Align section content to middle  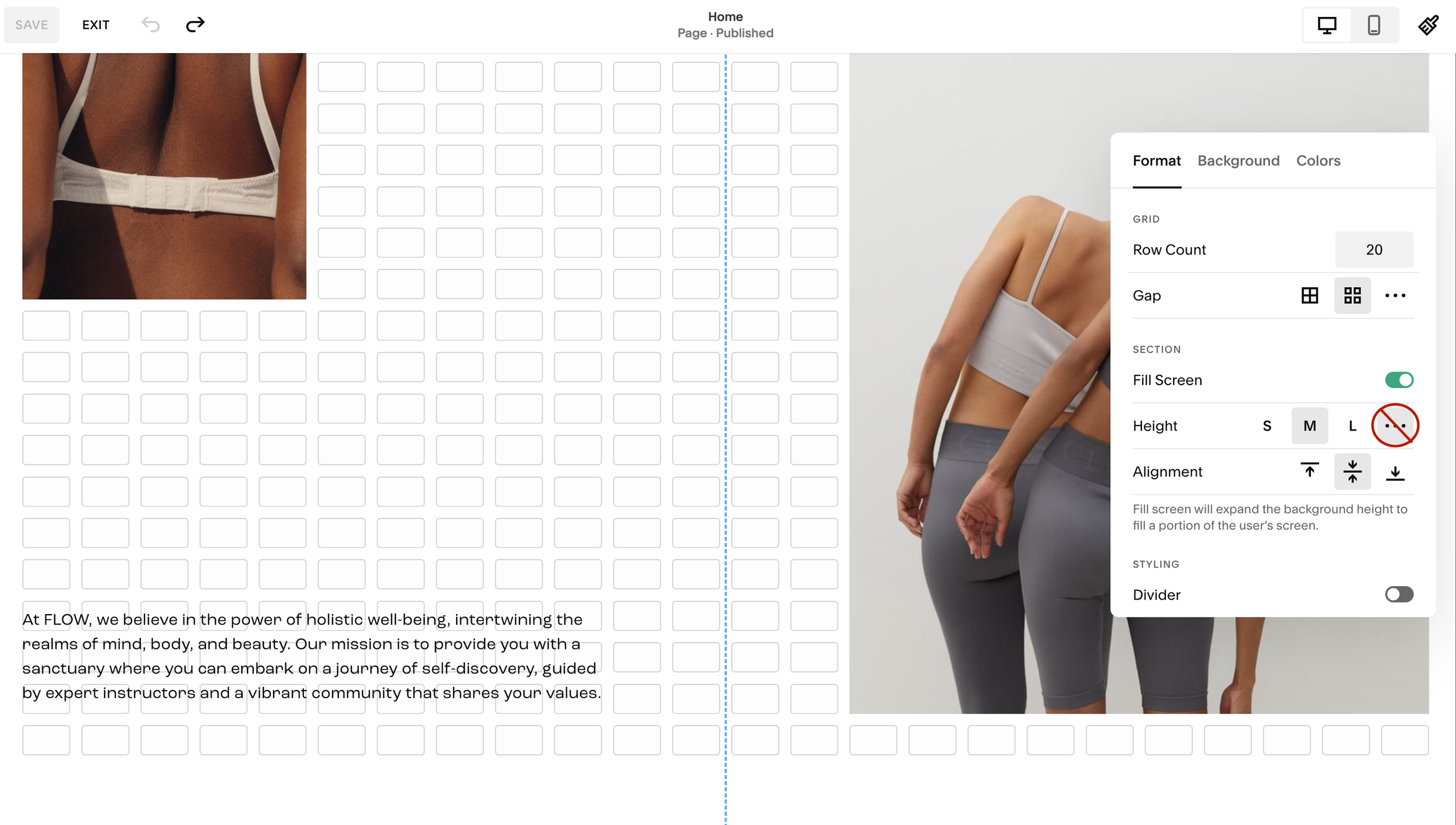pos(1352,471)
